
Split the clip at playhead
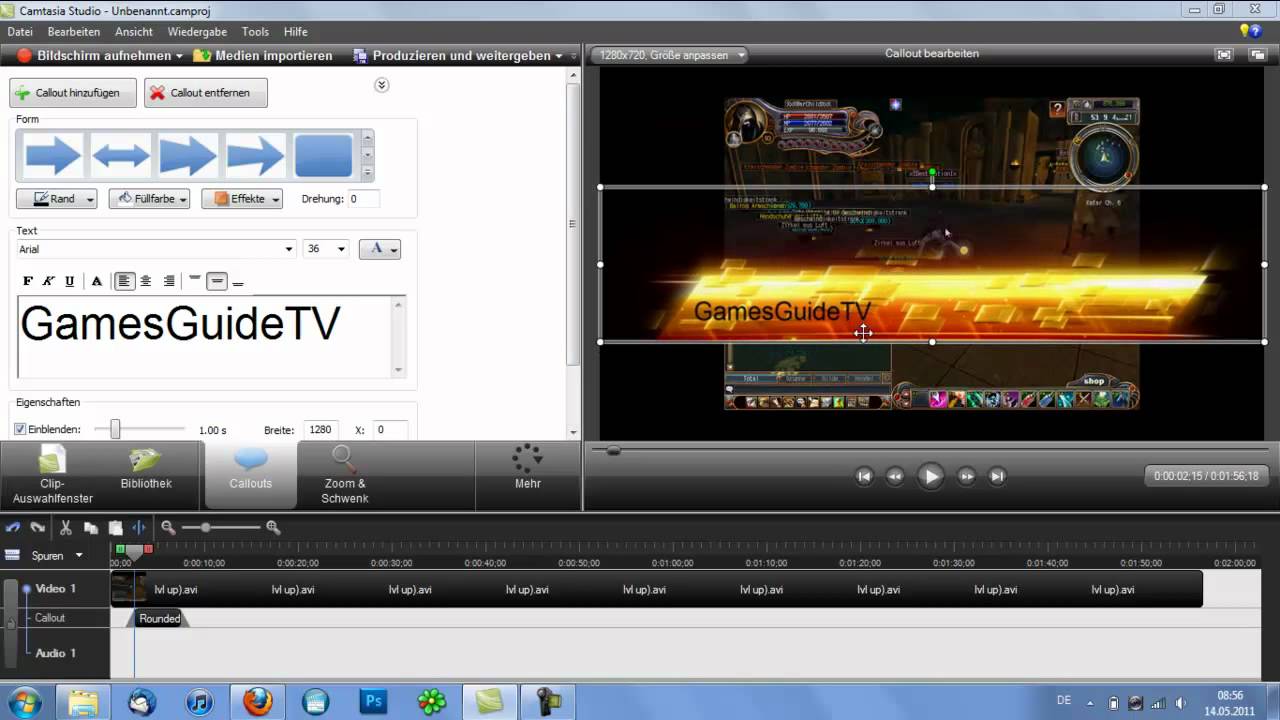tap(139, 527)
